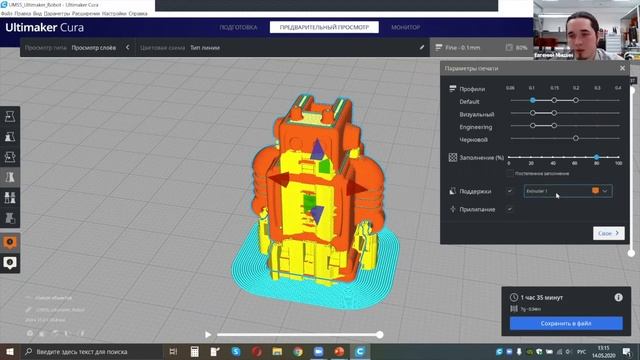Viewport: 640px width, 360px height.
Task: Select Default profile 0.15 point
Action: (554, 100)
